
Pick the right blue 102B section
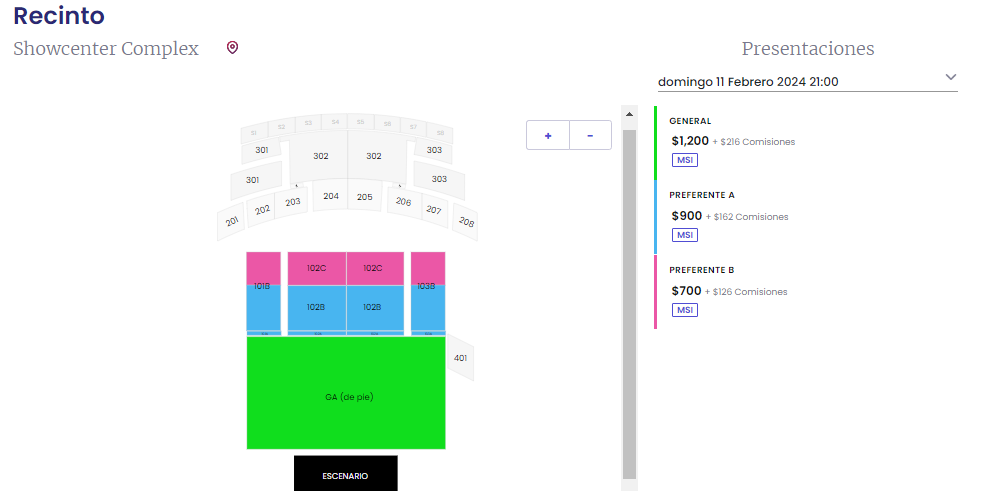click(375, 308)
